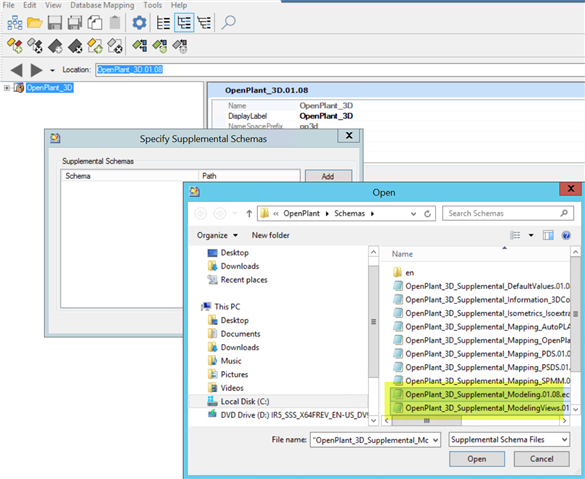Click the Path column header
Image resolution: width=585 pixels, height=479 pixels.
click(x=249, y=176)
